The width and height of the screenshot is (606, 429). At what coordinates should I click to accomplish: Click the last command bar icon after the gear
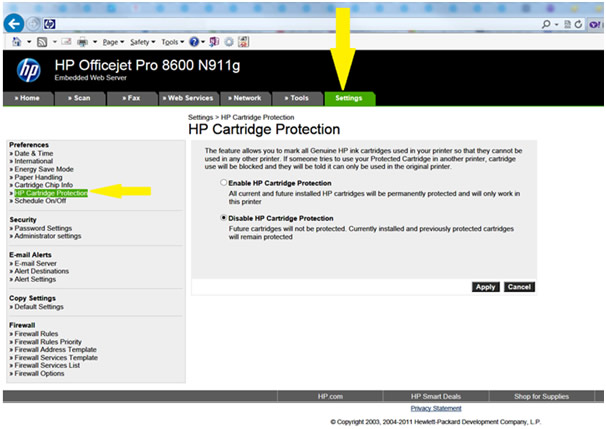[x=243, y=42]
